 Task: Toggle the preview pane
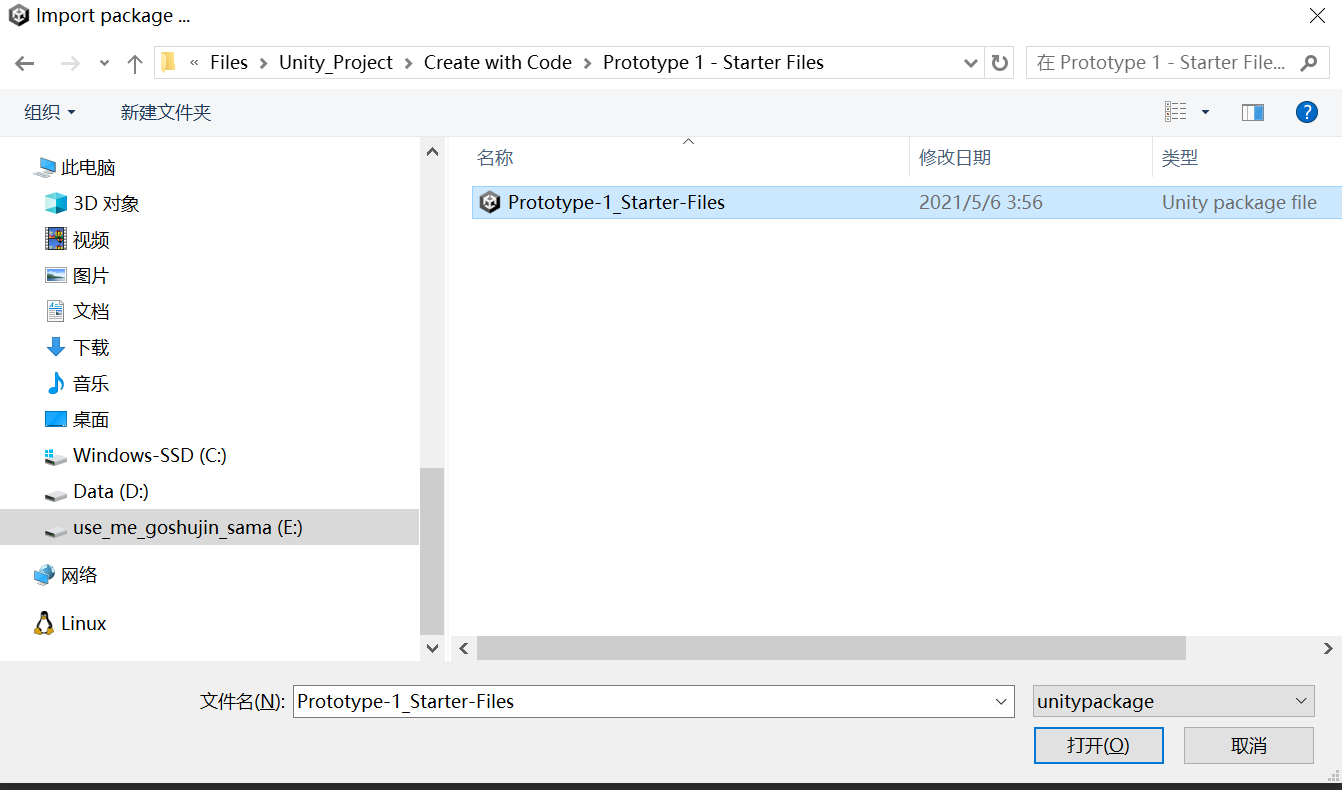pos(1253,112)
